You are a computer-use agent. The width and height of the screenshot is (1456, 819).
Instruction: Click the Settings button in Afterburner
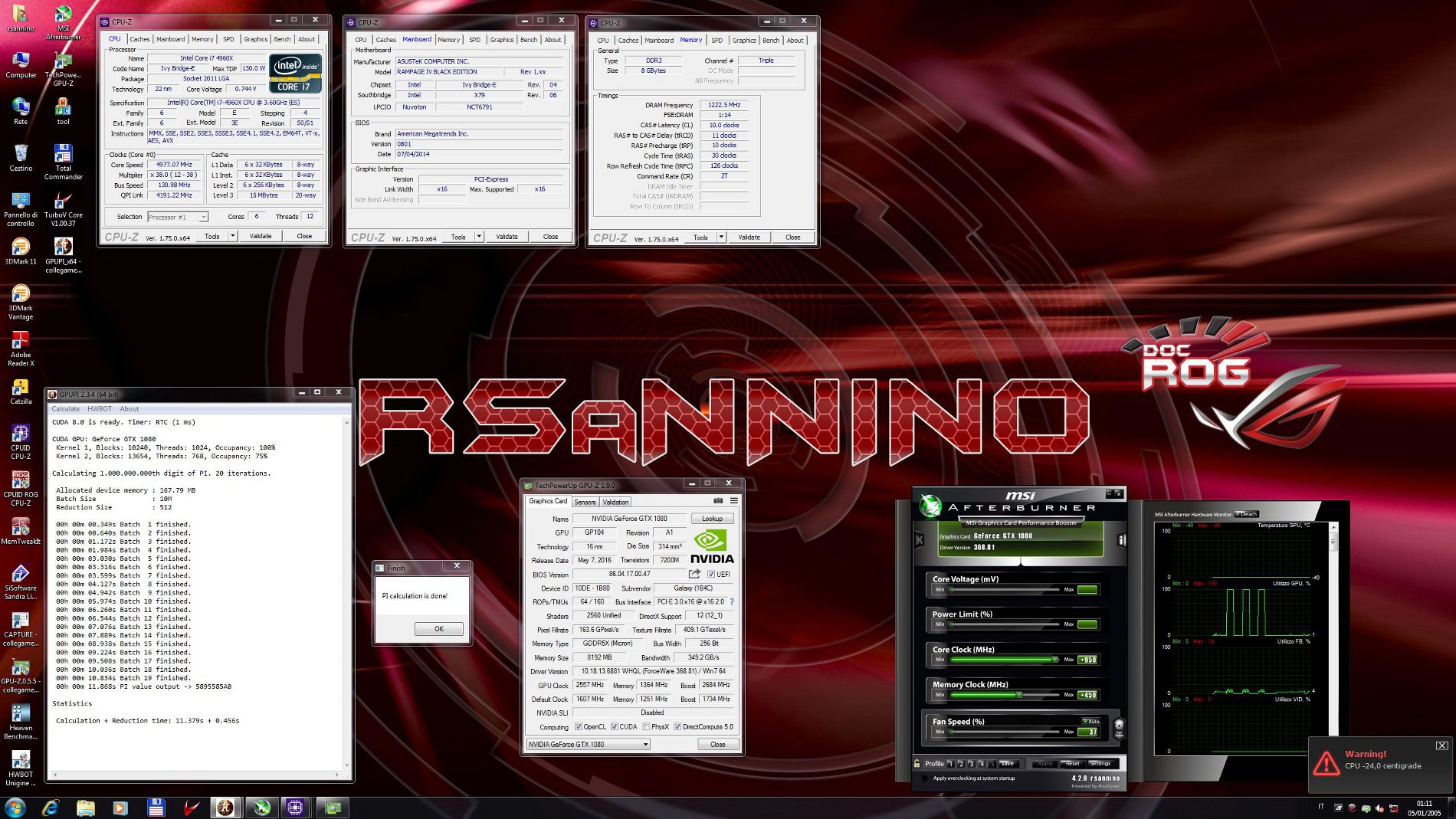pos(1099,763)
